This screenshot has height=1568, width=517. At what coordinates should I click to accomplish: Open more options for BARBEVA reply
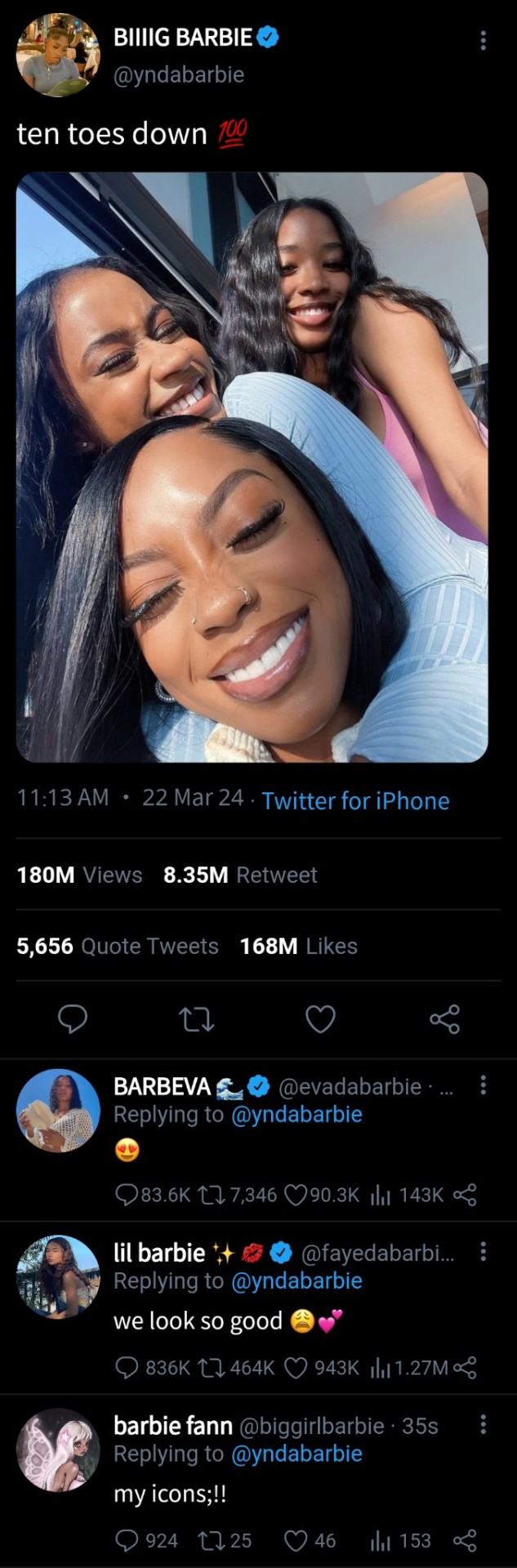tap(483, 1085)
